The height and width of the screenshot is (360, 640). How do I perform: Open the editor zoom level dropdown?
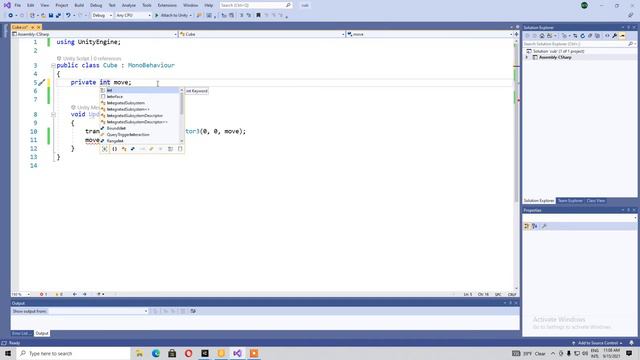point(21,294)
